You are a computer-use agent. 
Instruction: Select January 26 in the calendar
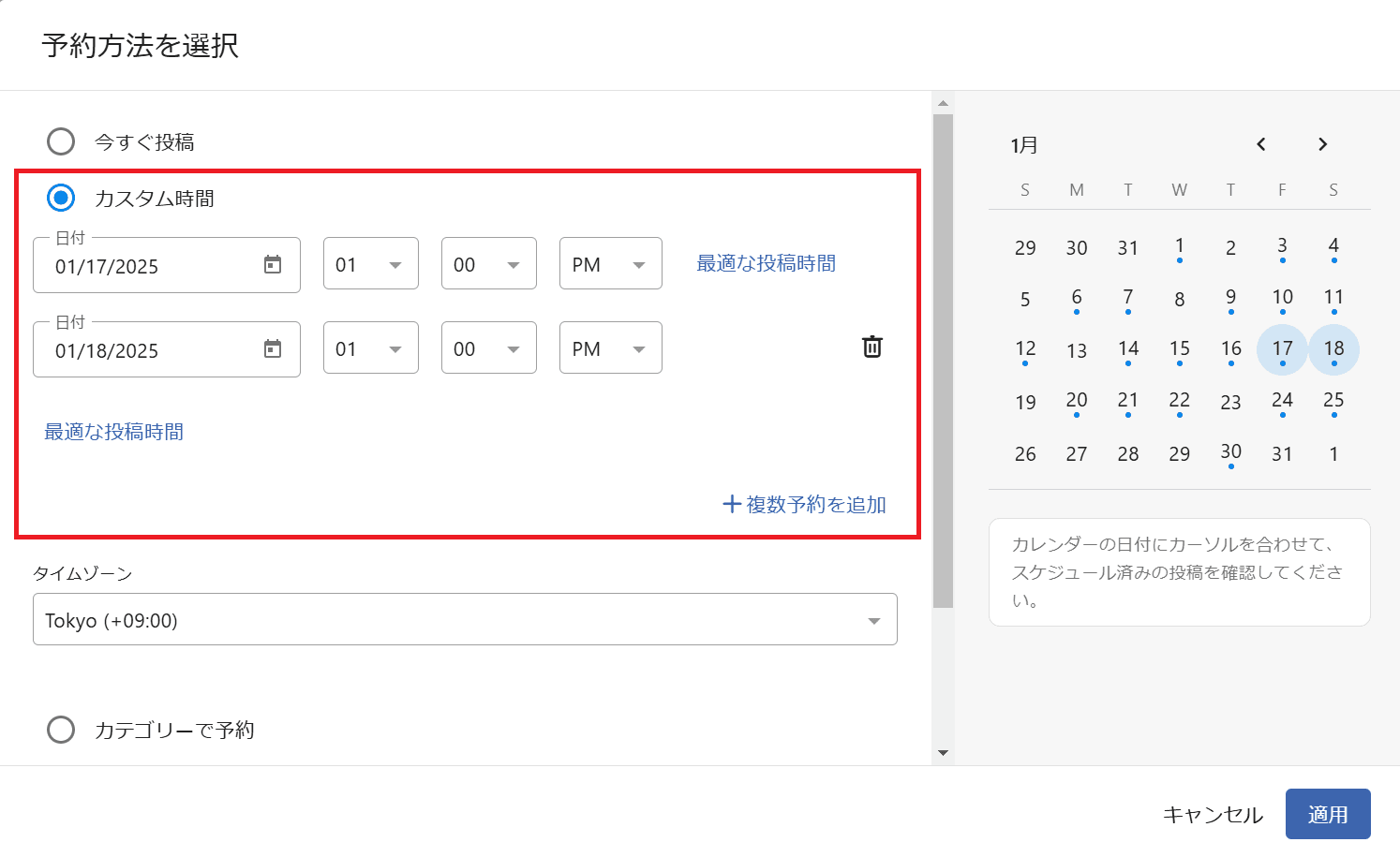pyautogui.click(x=1025, y=453)
